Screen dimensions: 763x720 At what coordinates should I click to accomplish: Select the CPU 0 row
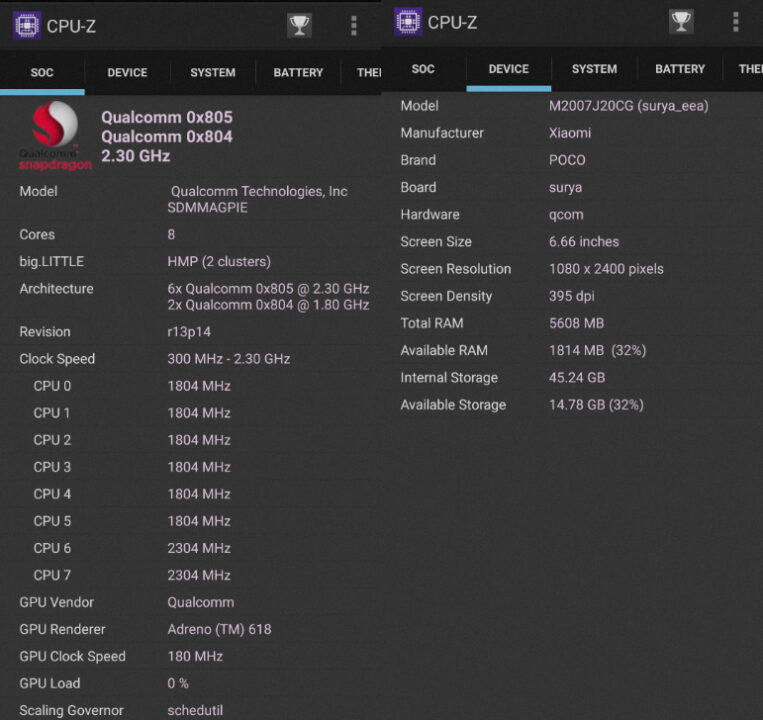(x=191, y=386)
